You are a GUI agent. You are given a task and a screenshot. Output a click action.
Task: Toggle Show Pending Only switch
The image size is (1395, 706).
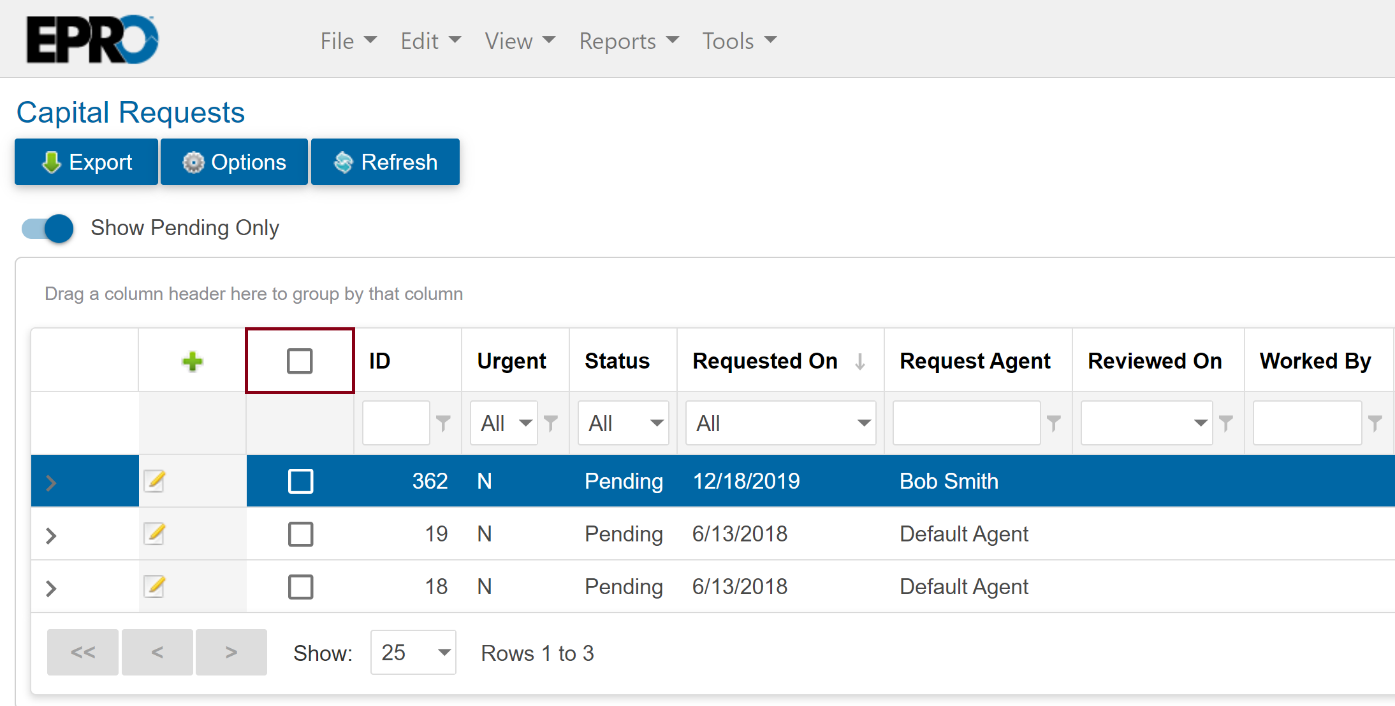[49, 228]
